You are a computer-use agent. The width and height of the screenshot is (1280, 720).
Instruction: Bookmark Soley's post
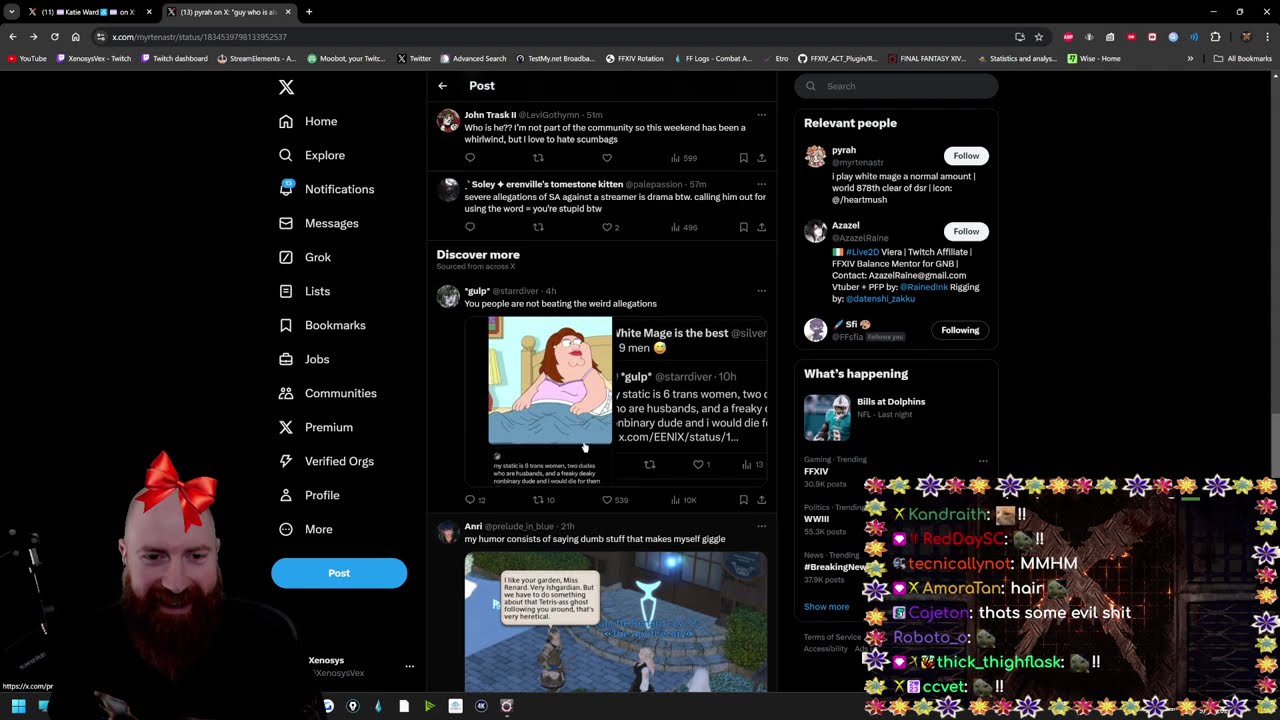point(743,227)
